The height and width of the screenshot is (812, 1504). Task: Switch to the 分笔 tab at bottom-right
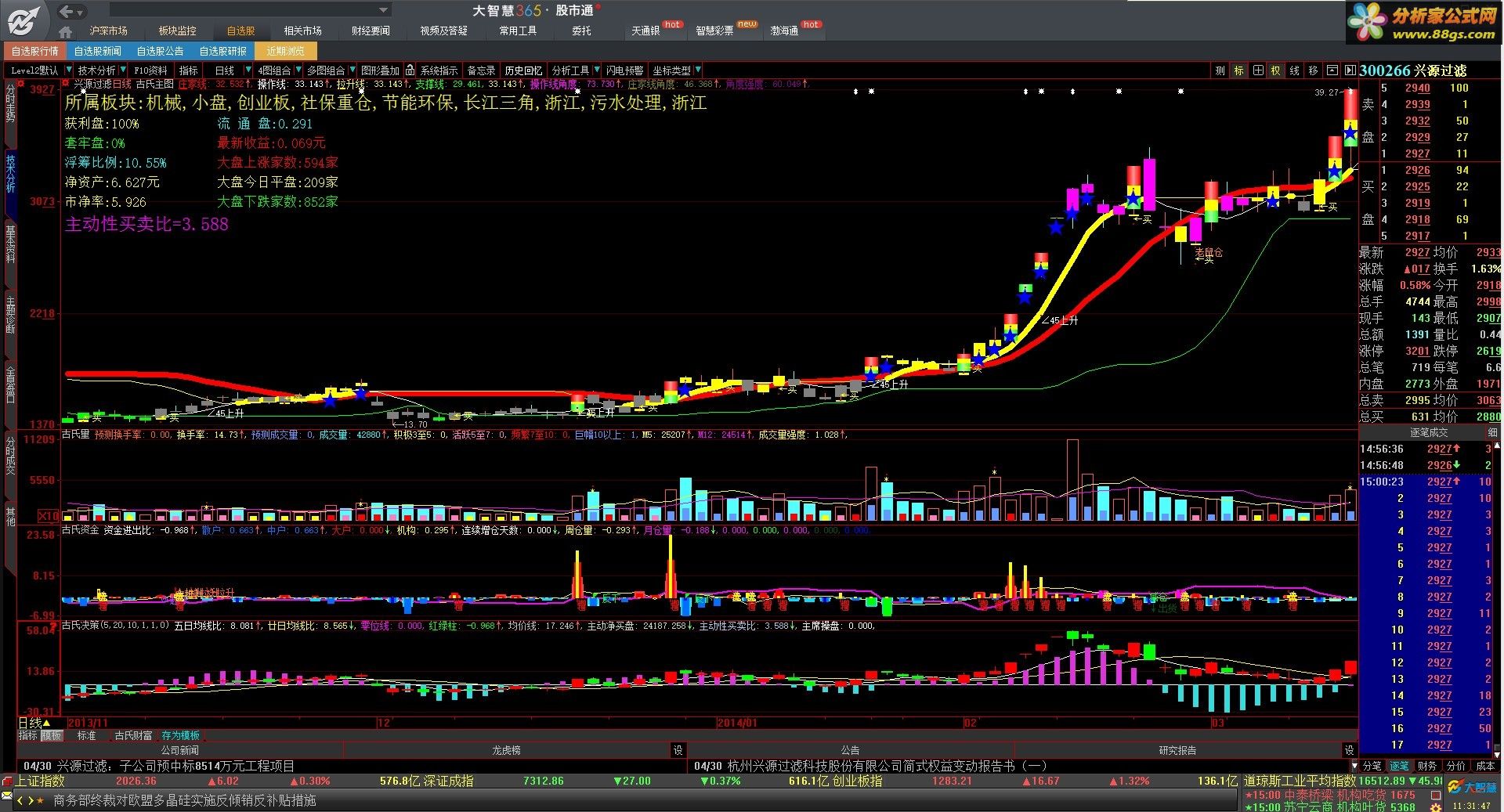(1372, 766)
